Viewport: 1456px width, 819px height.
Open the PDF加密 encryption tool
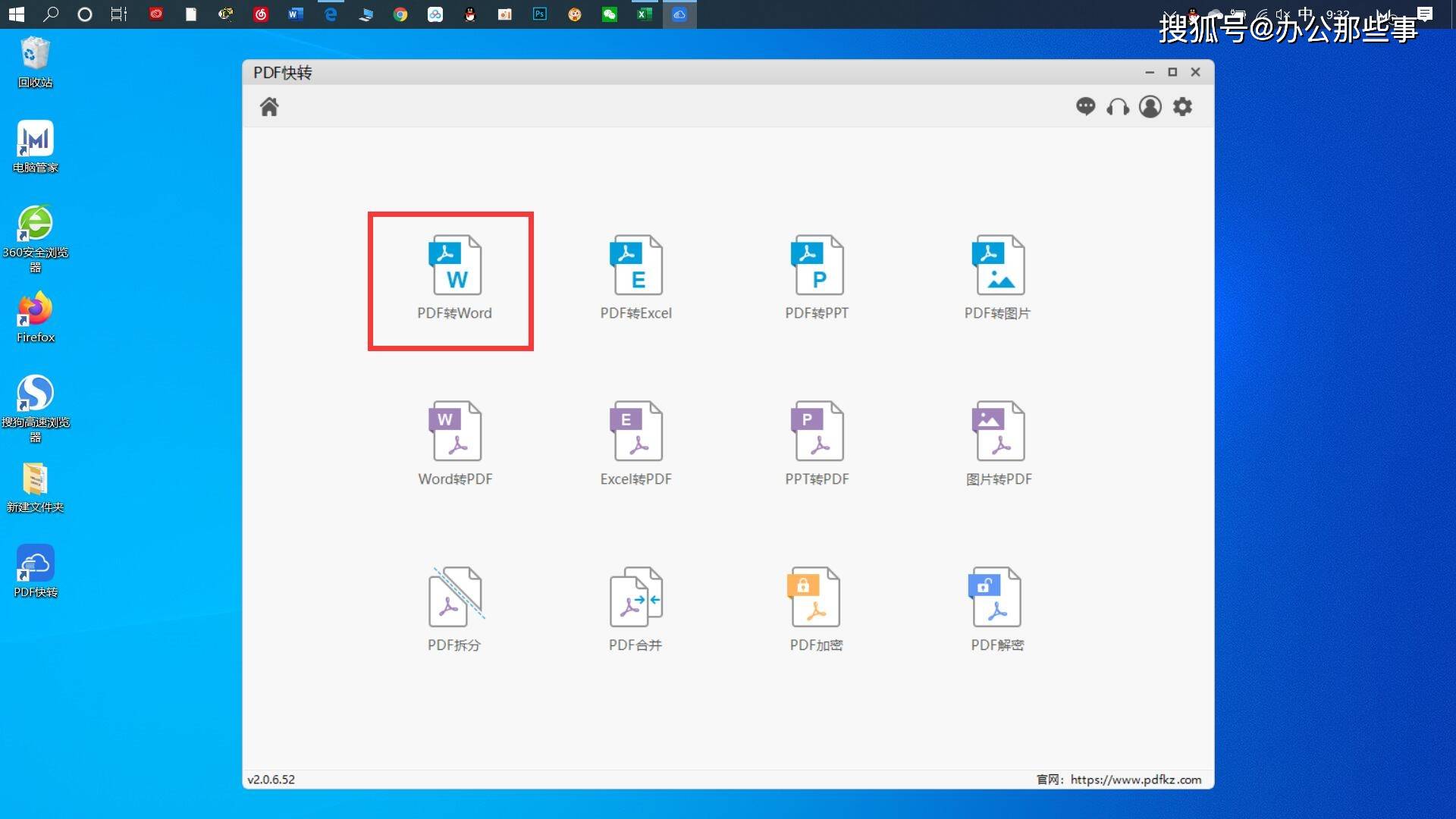(x=816, y=610)
